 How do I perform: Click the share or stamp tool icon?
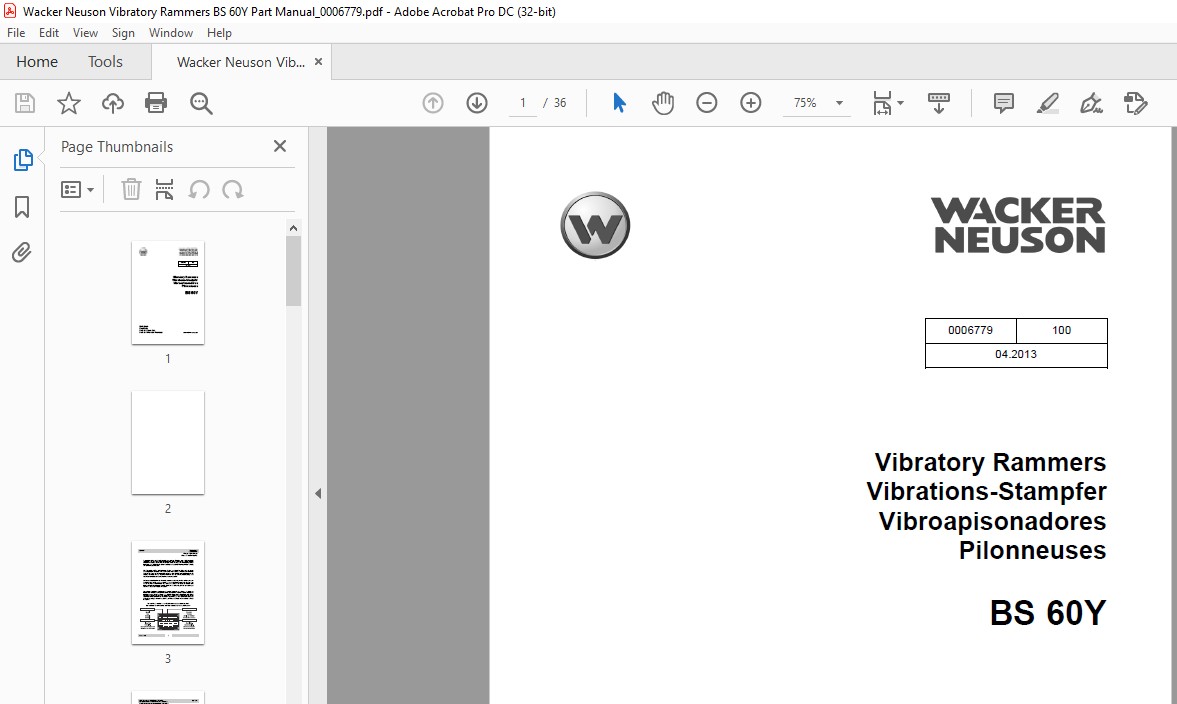pyautogui.click(x=1136, y=103)
